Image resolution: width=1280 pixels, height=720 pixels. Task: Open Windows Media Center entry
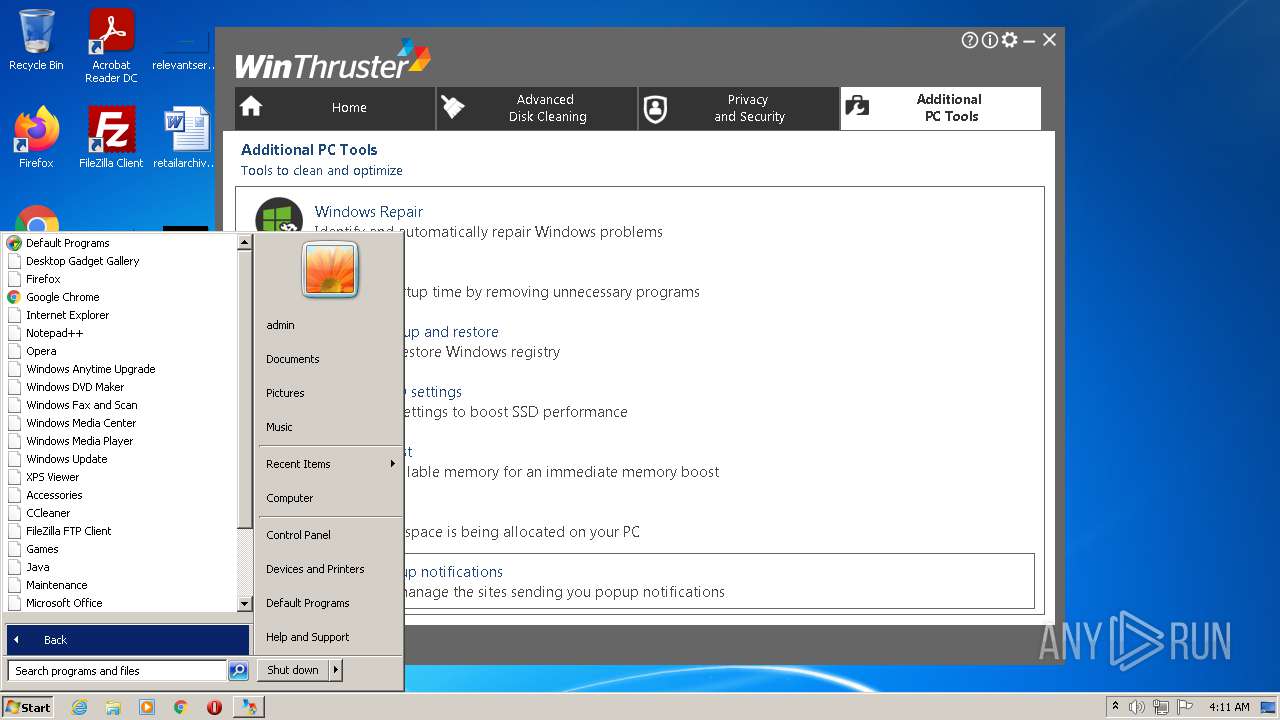click(120, 423)
